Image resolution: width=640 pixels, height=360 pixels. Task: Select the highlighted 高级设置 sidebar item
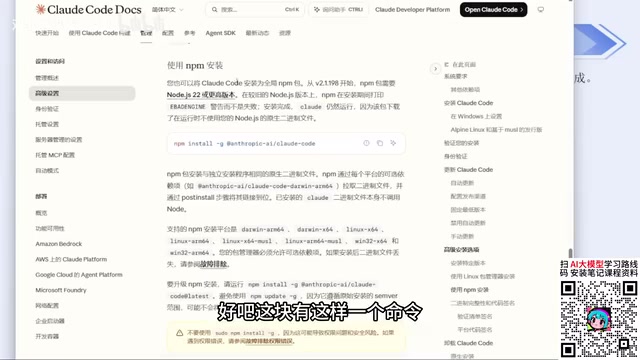[82, 93]
